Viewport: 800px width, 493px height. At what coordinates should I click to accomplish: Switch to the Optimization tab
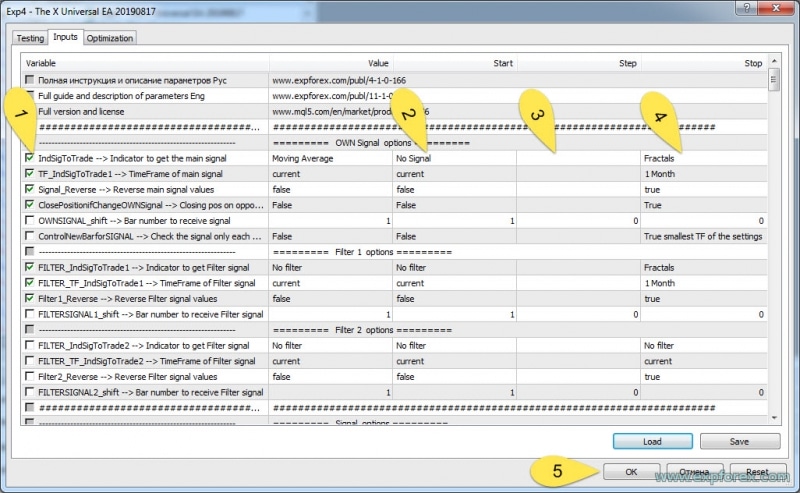point(109,38)
